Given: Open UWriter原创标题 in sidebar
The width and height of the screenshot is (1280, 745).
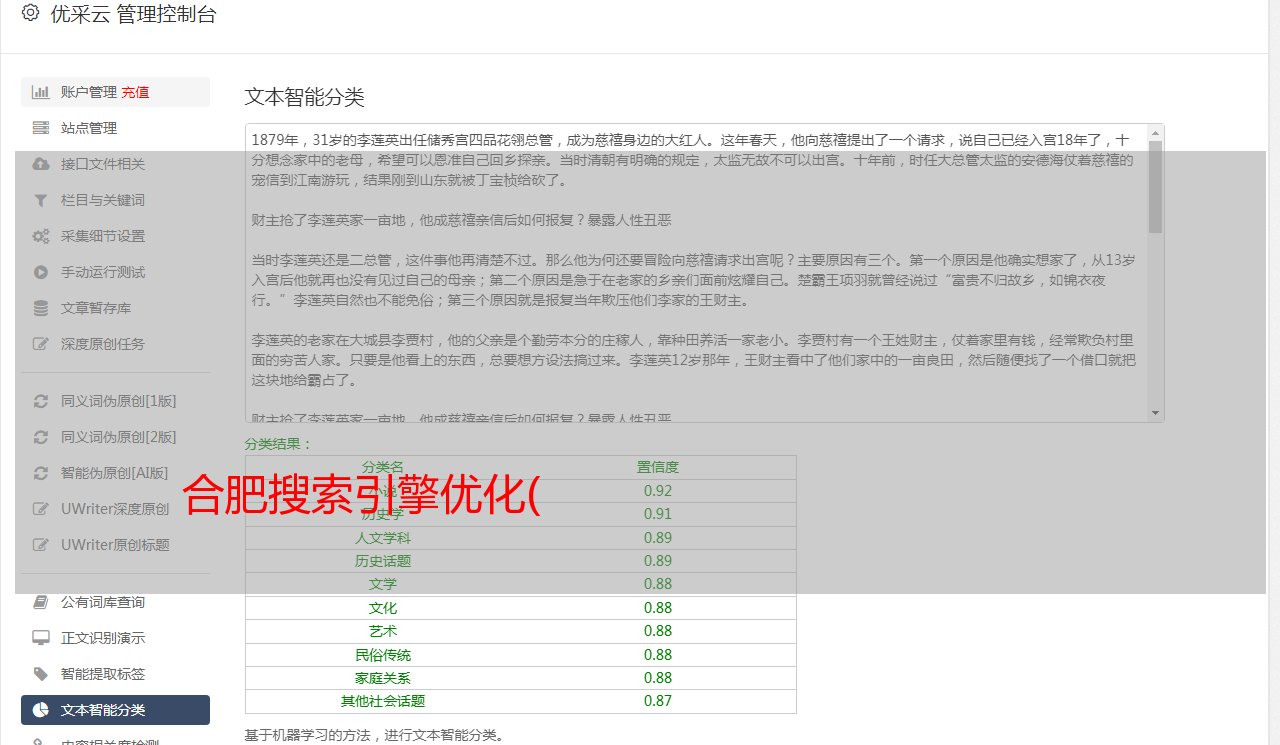Looking at the screenshot, I should [114, 545].
